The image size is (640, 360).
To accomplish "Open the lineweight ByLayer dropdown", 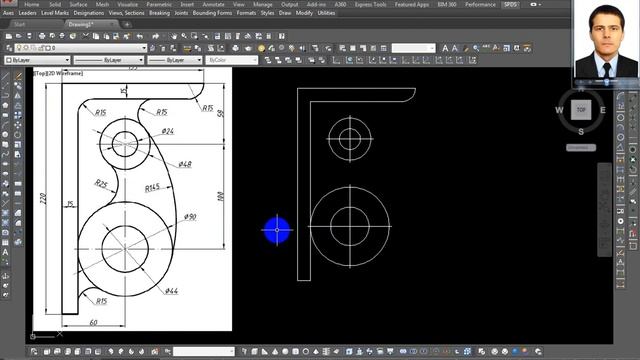I will [x=175, y=60].
